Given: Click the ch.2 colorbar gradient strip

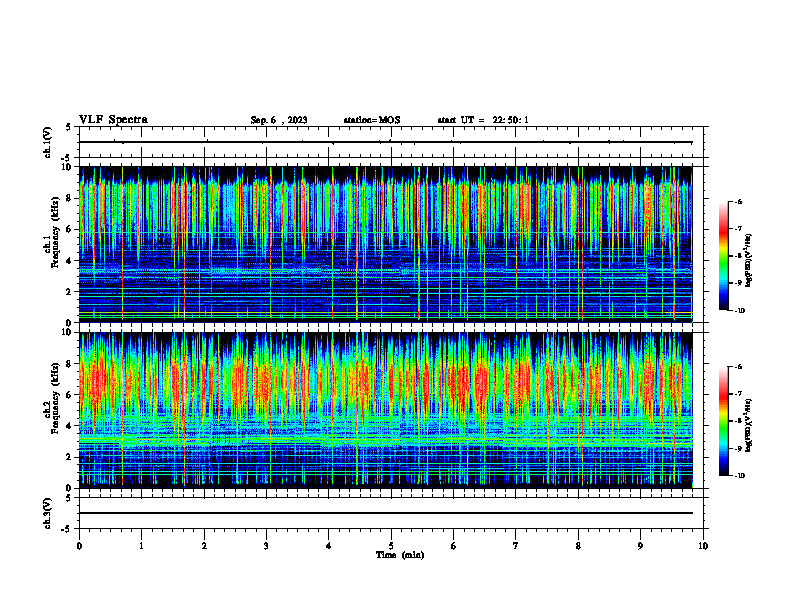Looking at the screenshot, I should [723, 421].
